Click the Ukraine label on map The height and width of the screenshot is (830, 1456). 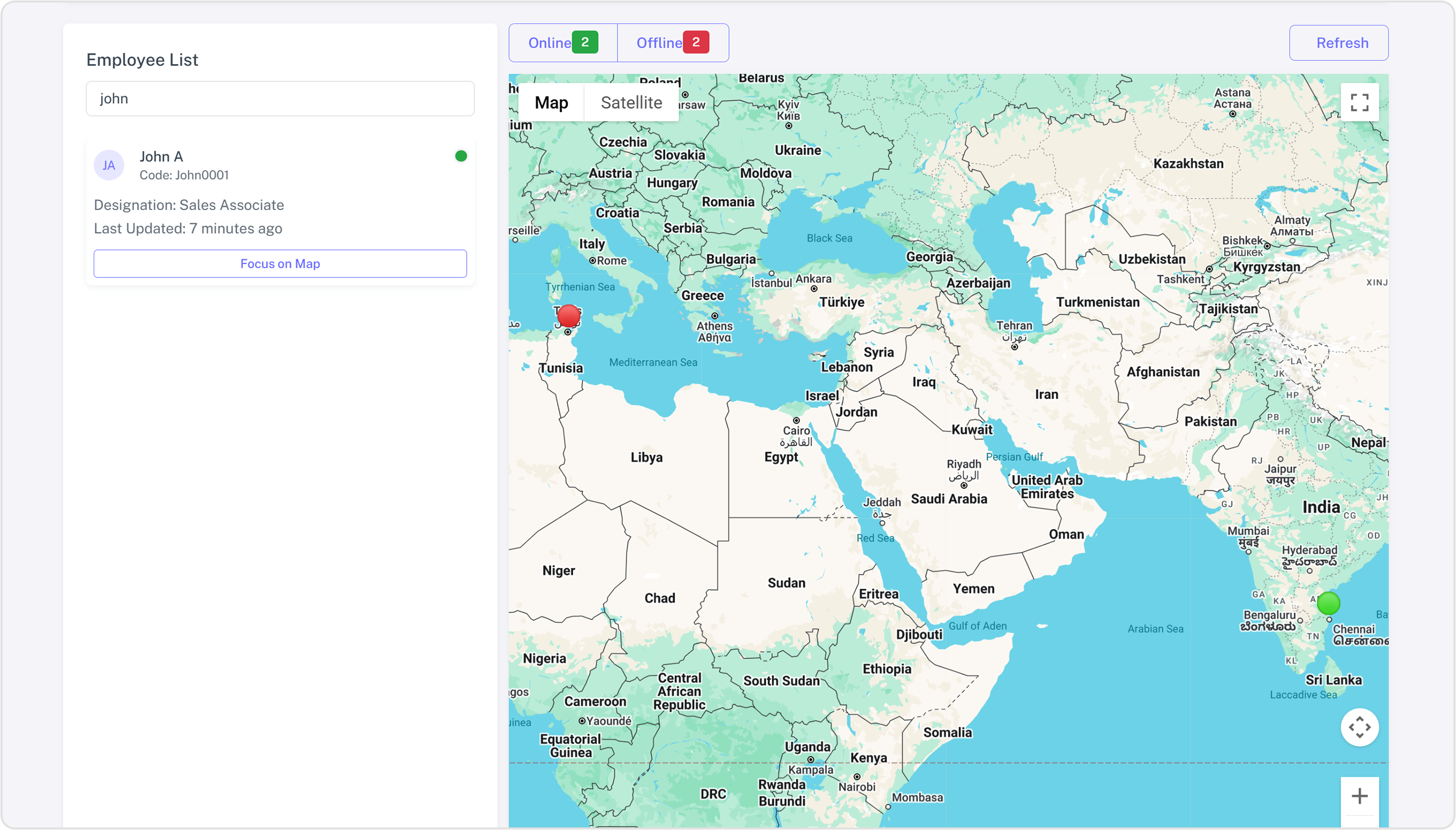coord(798,150)
